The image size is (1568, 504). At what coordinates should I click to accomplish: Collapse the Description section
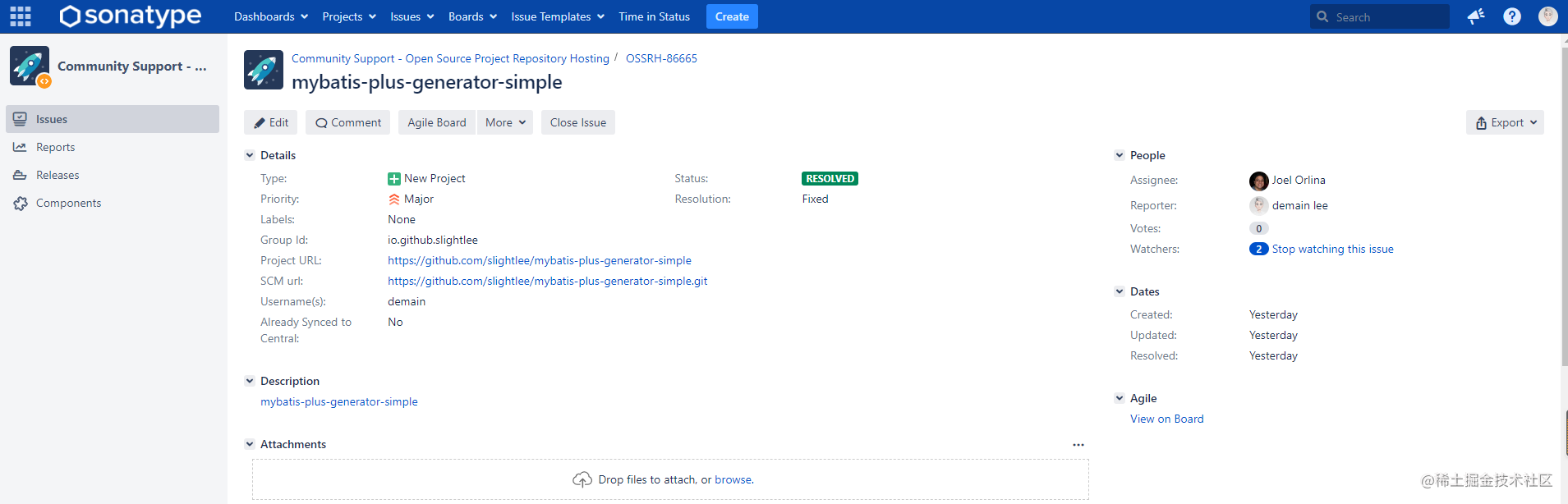250,381
